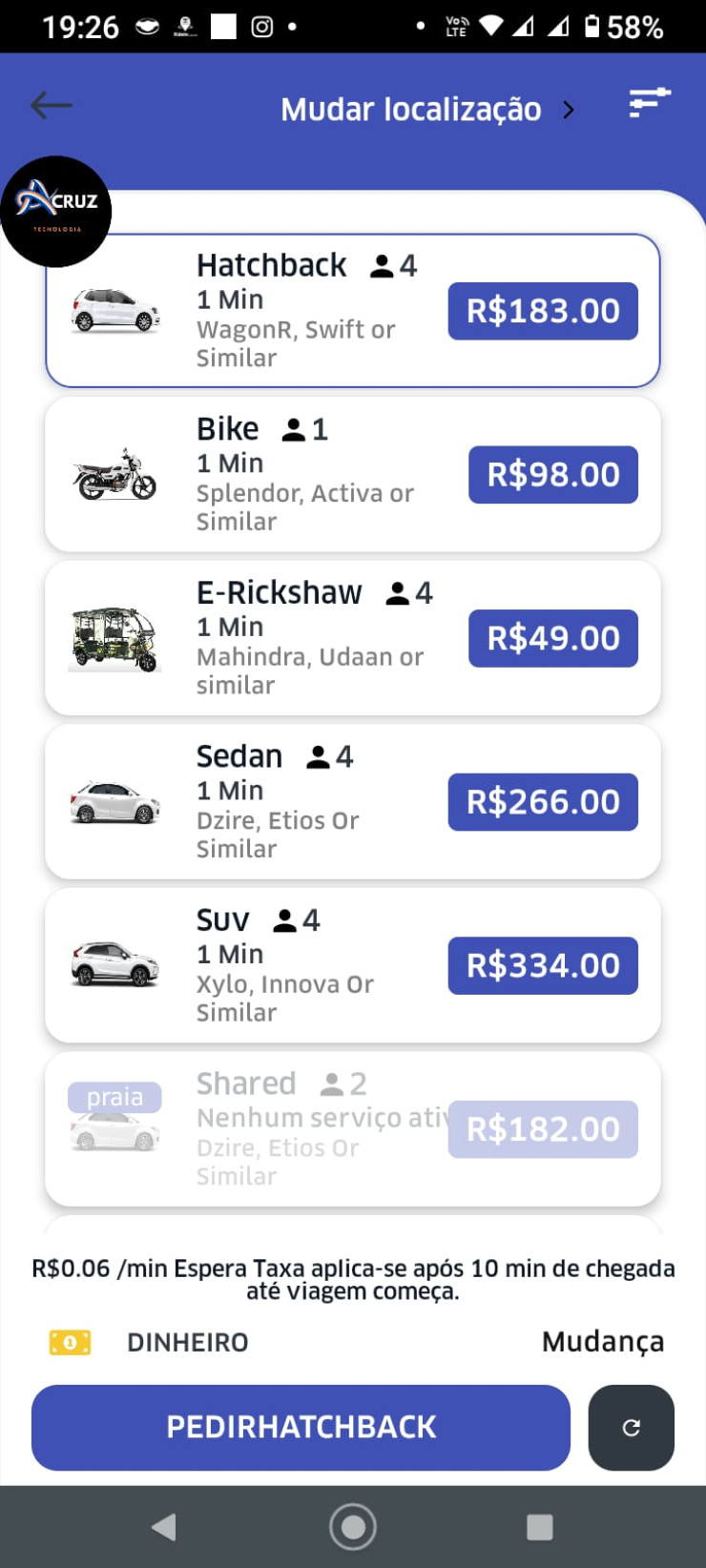Open the DINHEIRO payment method

pos(187,1343)
